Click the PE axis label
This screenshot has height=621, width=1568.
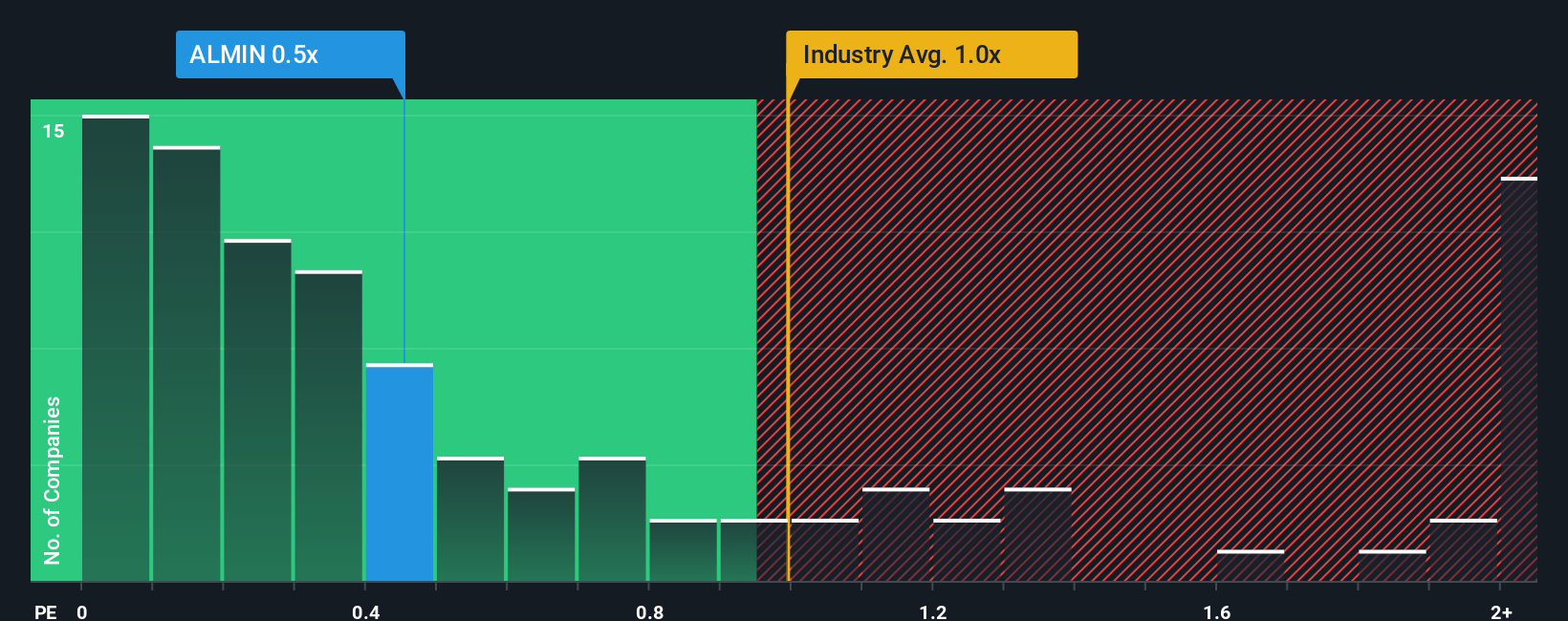coord(46,611)
